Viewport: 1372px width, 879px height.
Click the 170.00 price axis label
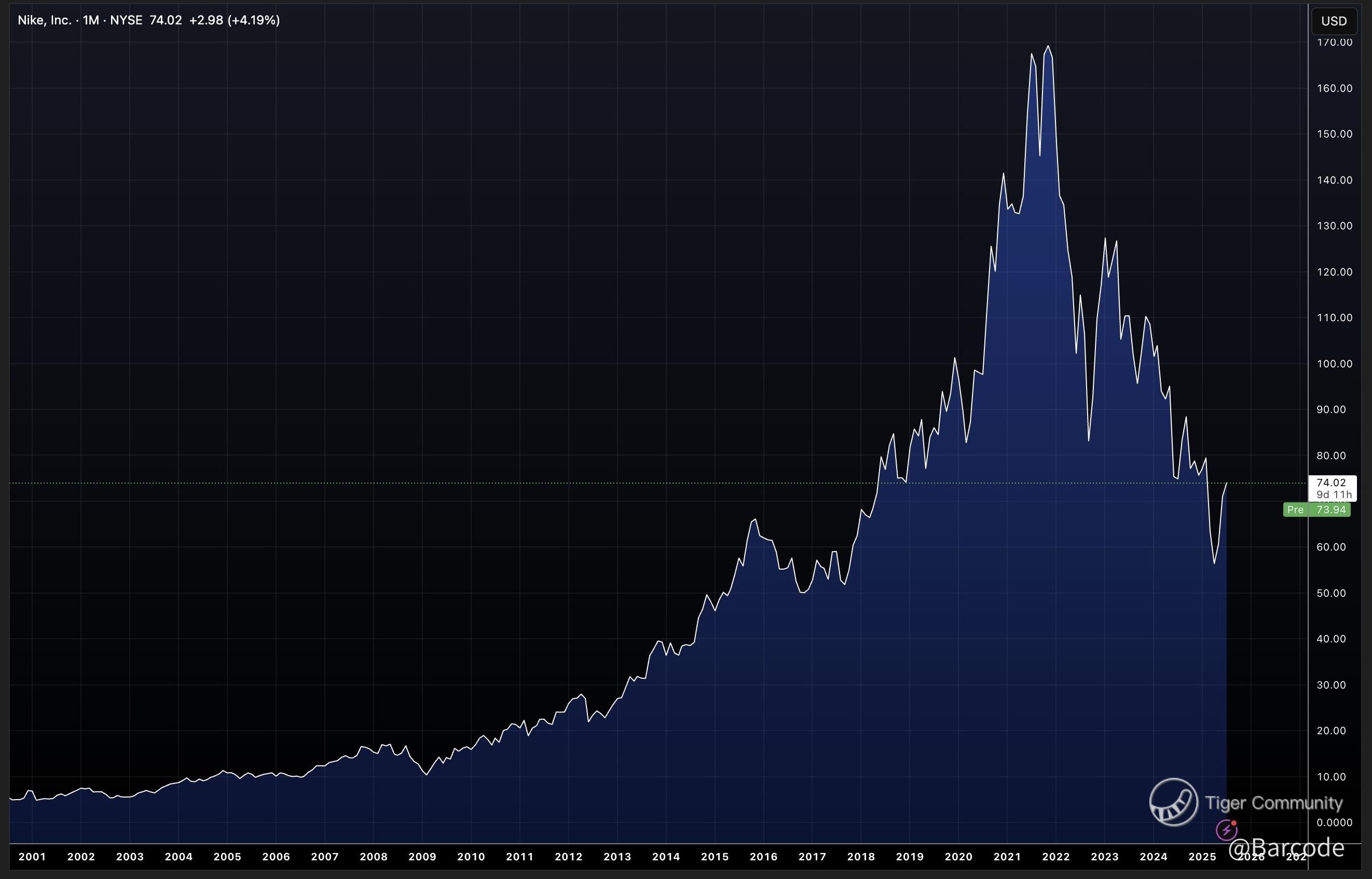[x=1334, y=42]
